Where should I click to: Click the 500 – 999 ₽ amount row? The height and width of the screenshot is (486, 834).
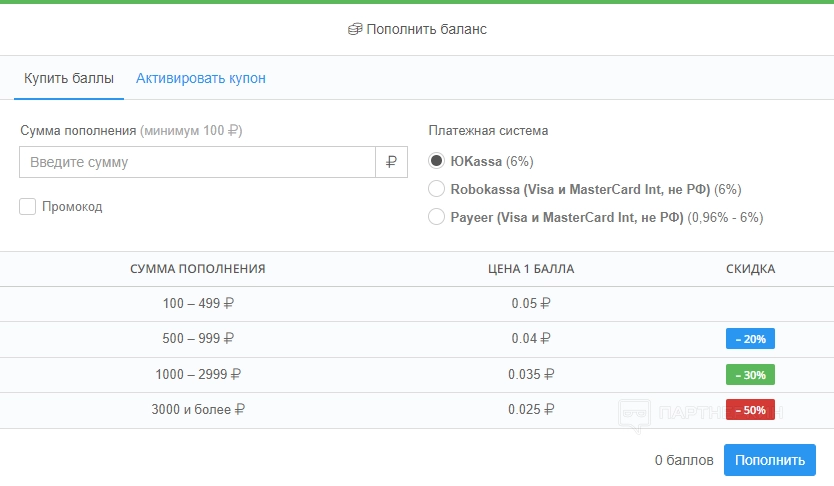coord(198,339)
